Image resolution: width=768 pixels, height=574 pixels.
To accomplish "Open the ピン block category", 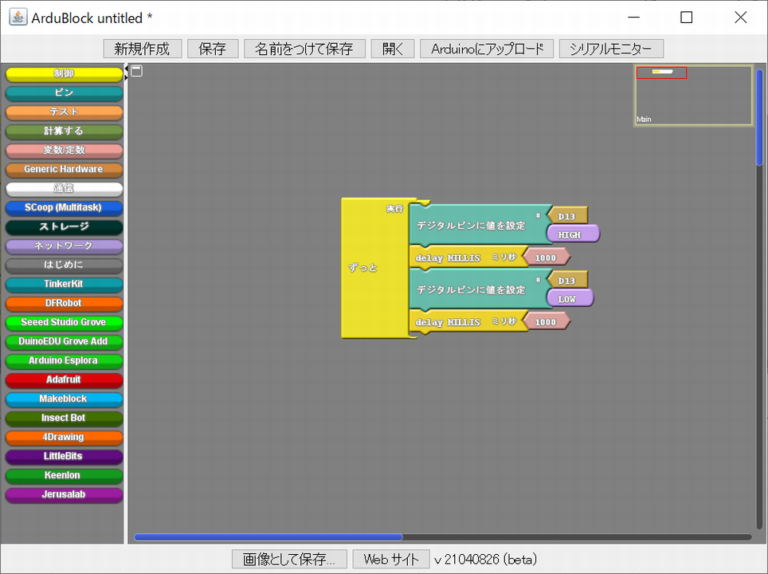I will point(63,93).
